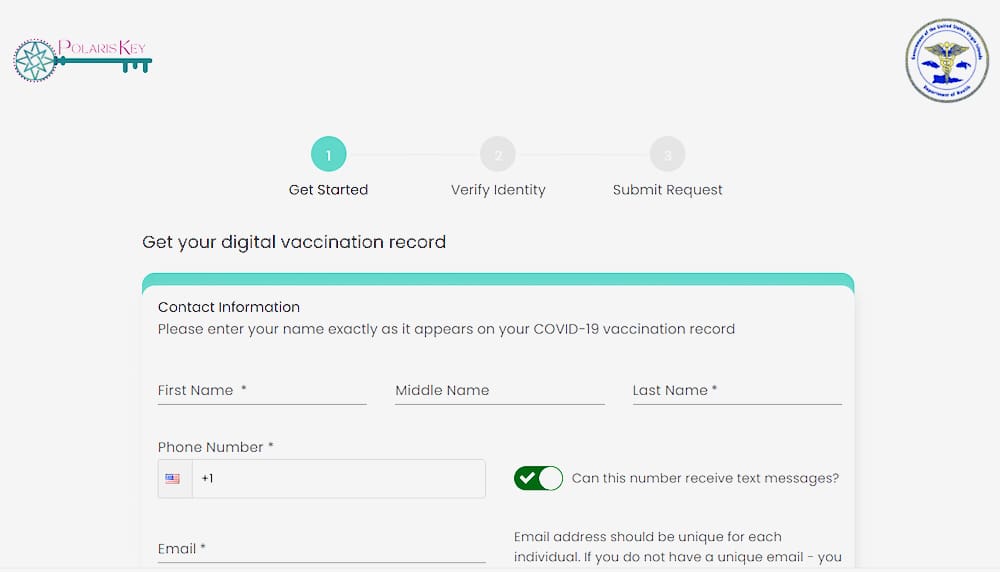Select the step 1 circle
Screen dimensions: 1000x572
328,154
